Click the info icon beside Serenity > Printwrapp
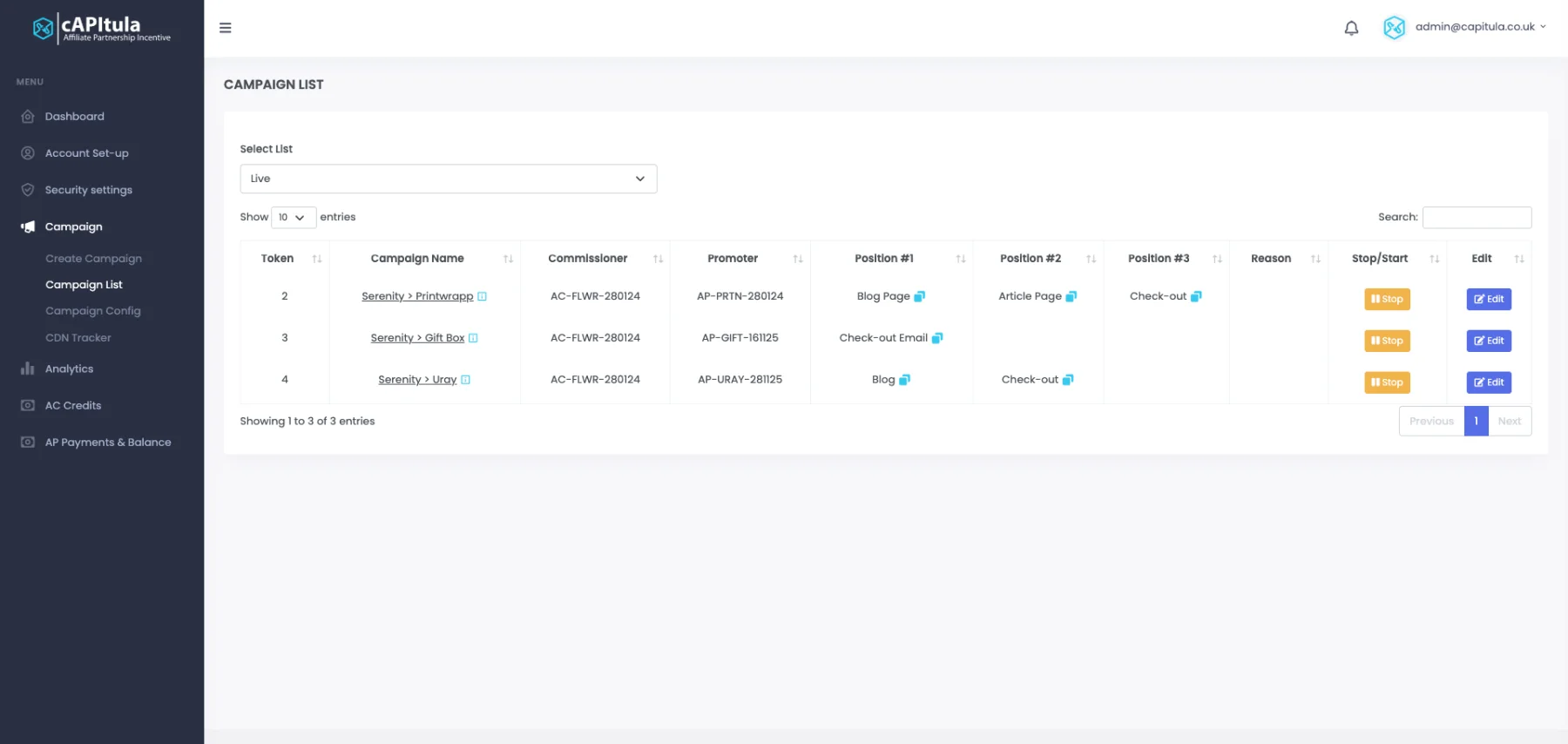Image resolution: width=1568 pixels, height=744 pixels. 482,296
